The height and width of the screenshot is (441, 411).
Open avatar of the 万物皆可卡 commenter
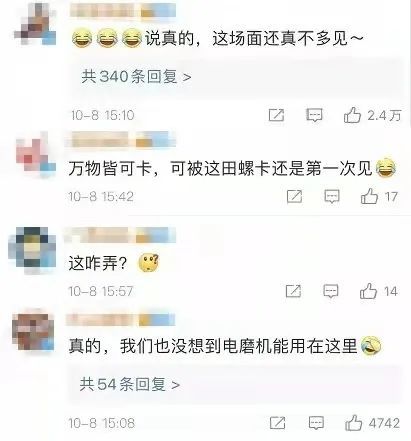pyautogui.click(x=35, y=155)
